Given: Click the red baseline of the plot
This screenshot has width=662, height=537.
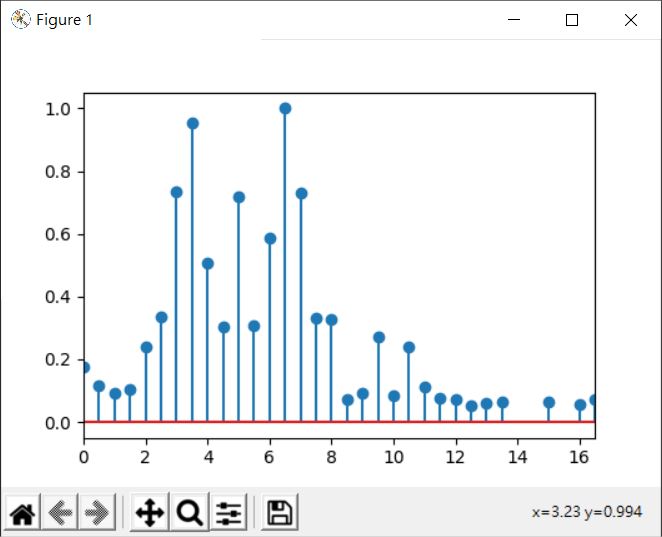Looking at the screenshot, I should tap(339, 421).
